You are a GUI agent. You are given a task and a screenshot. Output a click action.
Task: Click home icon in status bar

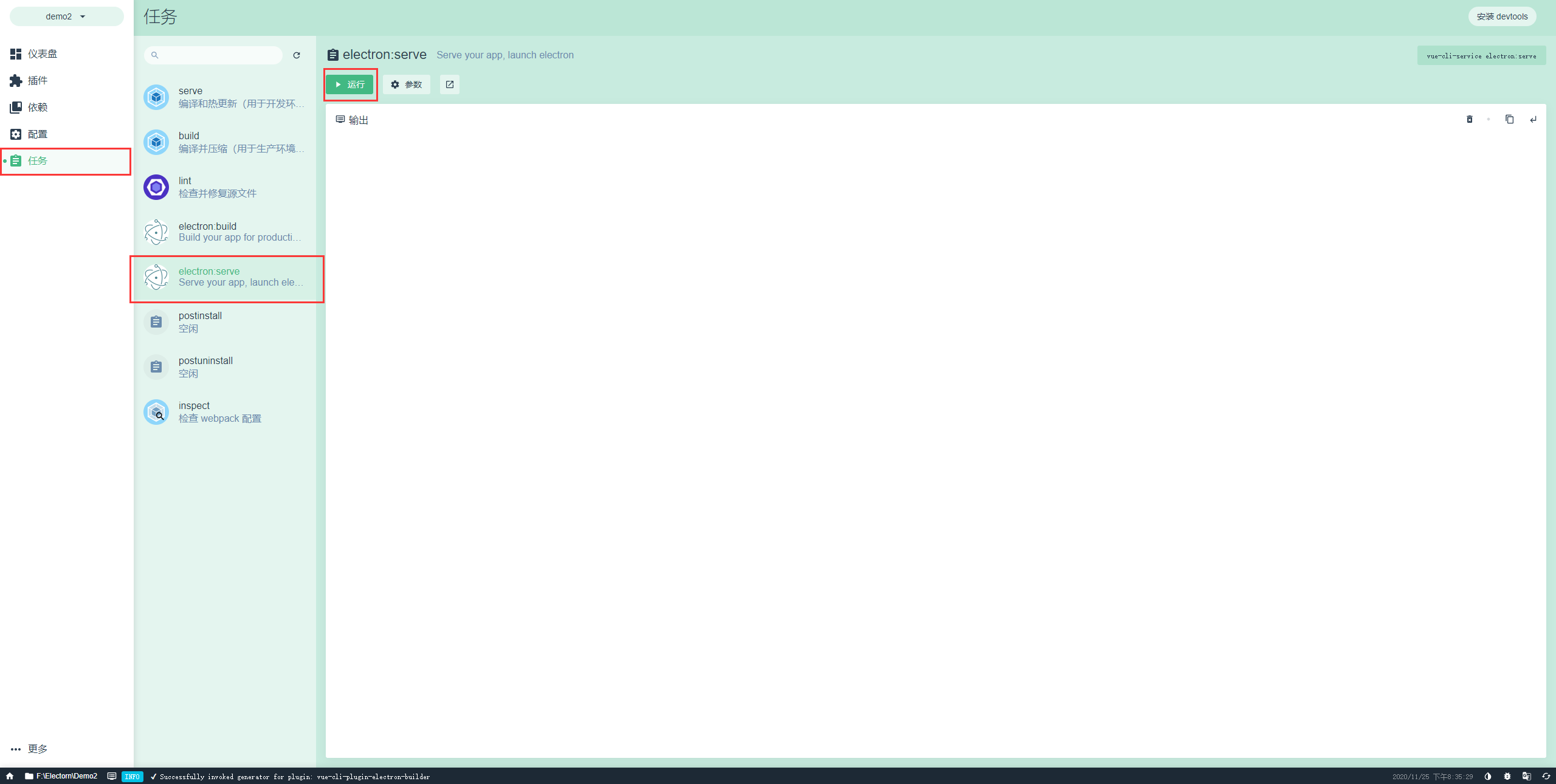point(10,776)
